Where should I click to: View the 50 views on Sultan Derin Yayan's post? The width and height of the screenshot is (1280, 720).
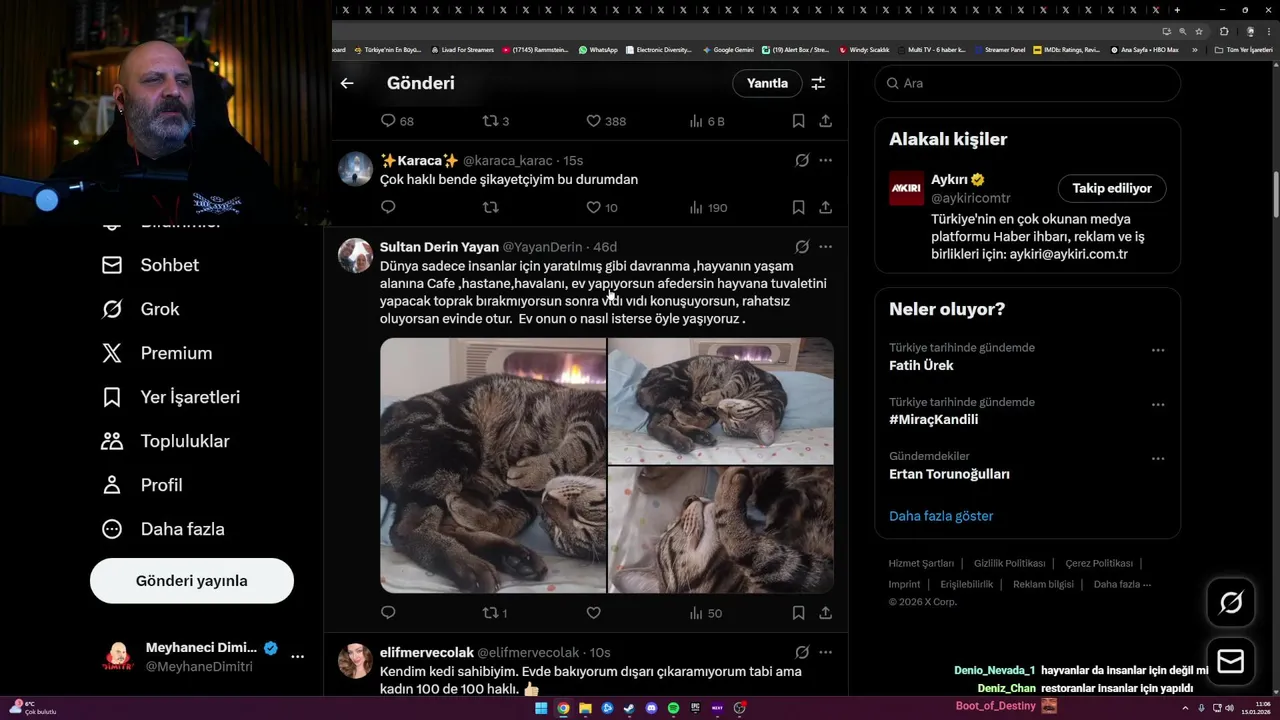[x=705, y=612]
